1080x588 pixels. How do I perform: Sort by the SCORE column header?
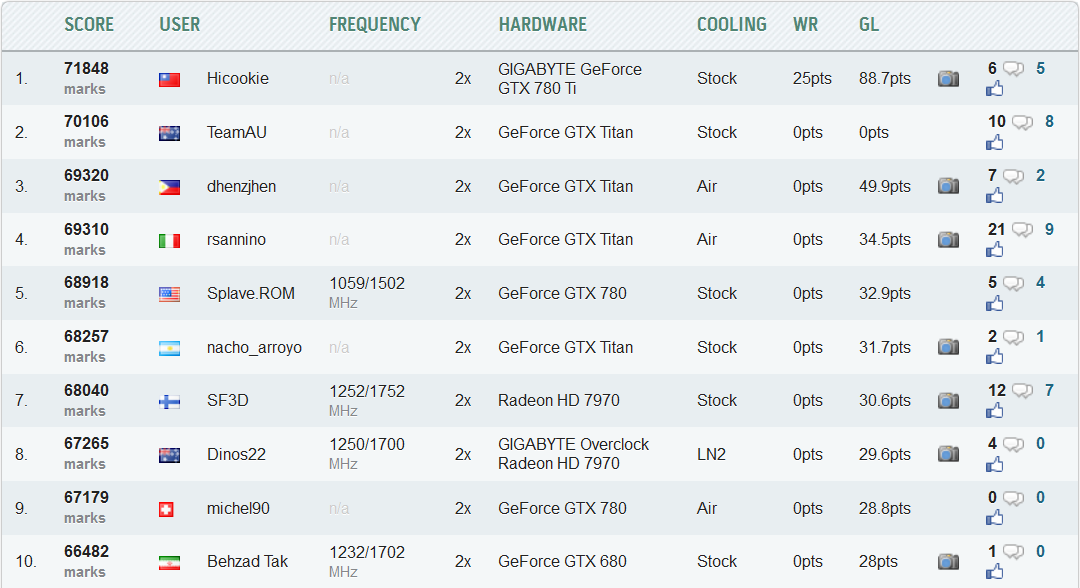(89, 25)
